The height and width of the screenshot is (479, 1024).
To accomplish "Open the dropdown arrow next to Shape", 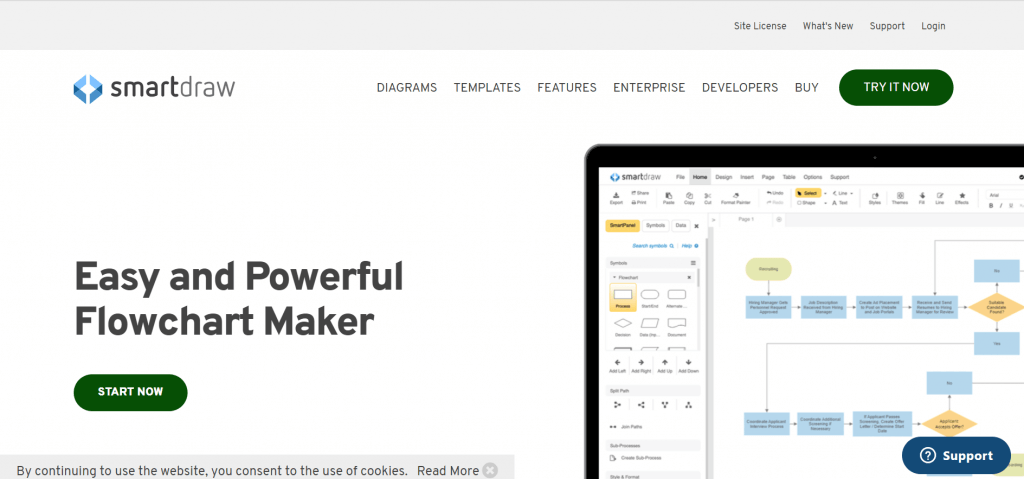I will 825,203.
